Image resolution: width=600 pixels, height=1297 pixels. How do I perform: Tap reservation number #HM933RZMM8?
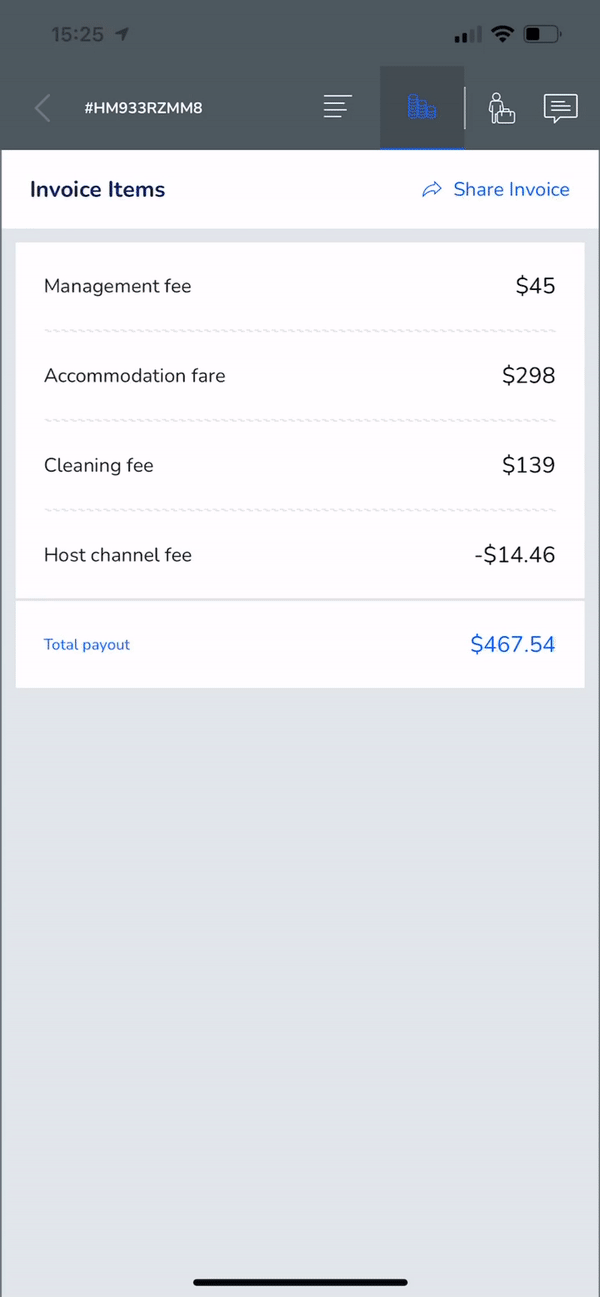[x=143, y=107]
